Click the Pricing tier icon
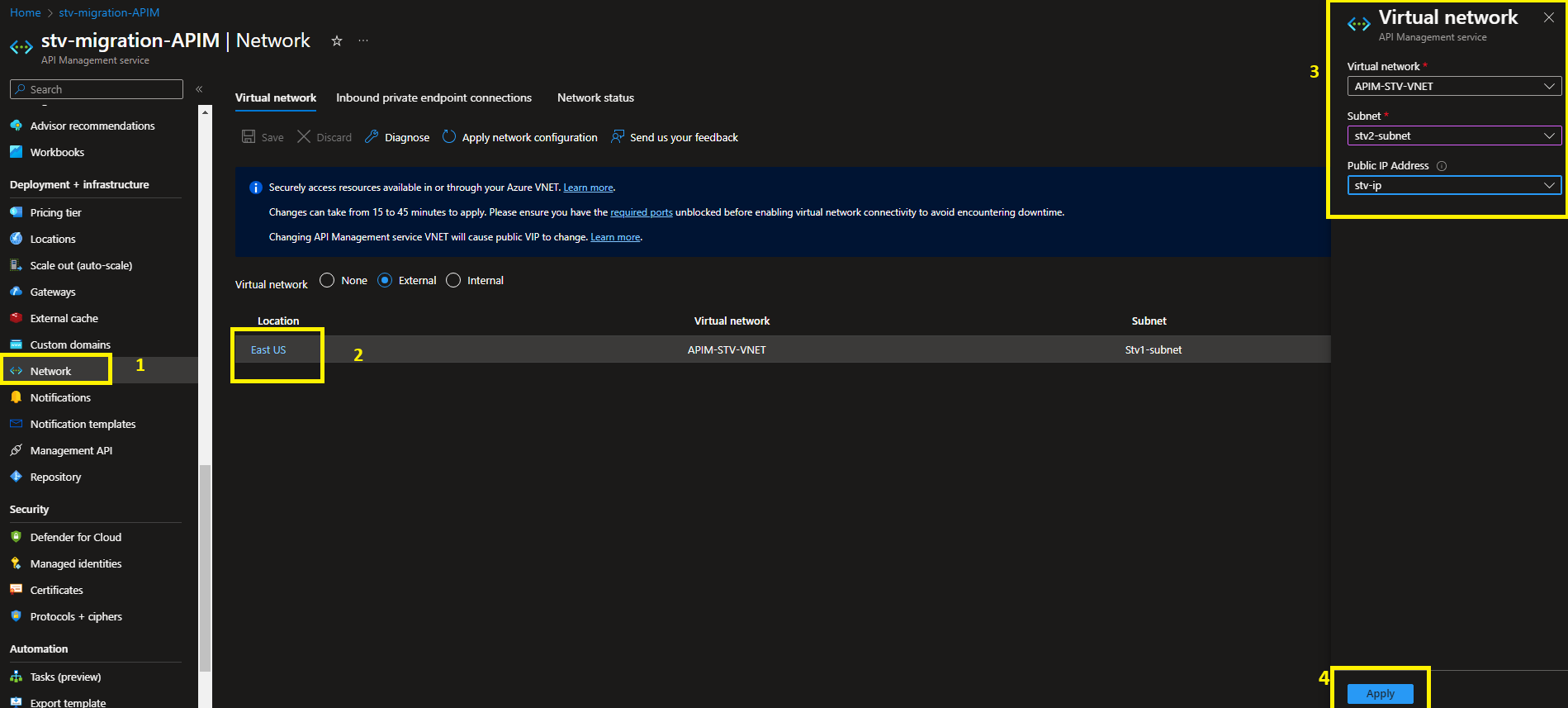 coord(16,212)
